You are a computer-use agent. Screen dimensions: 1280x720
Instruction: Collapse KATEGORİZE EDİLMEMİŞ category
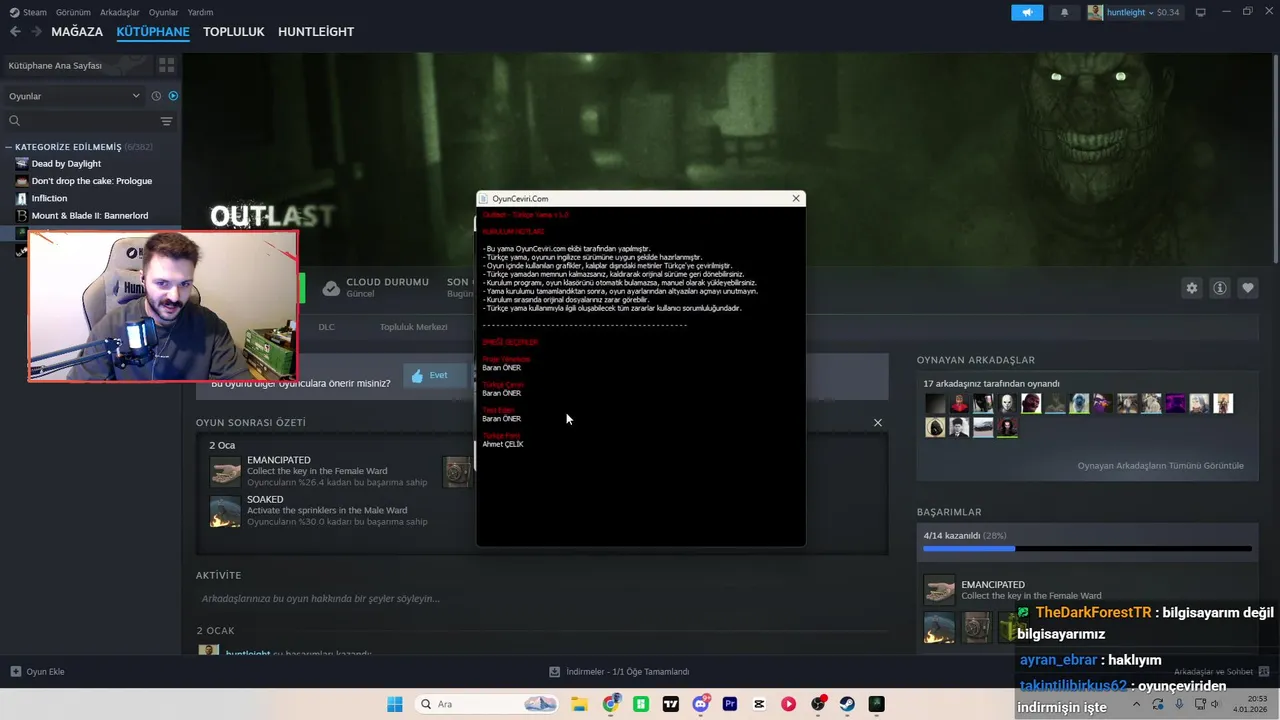pyautogui.click(x=9, y=147)
